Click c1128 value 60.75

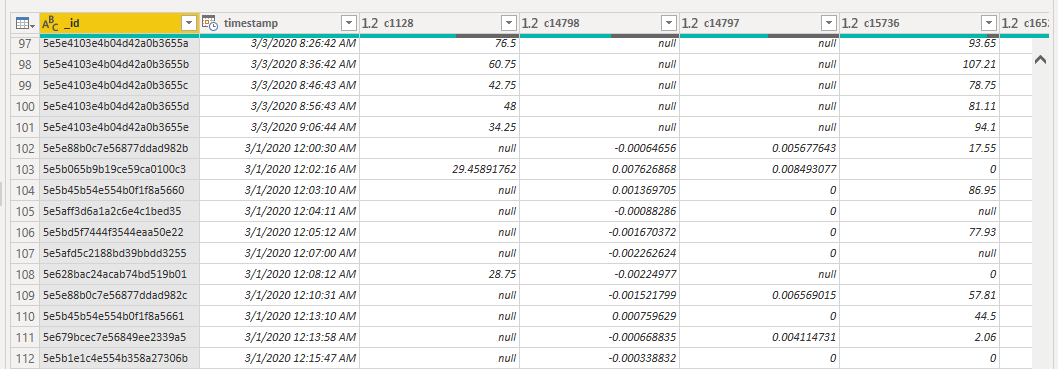[503, 65]
